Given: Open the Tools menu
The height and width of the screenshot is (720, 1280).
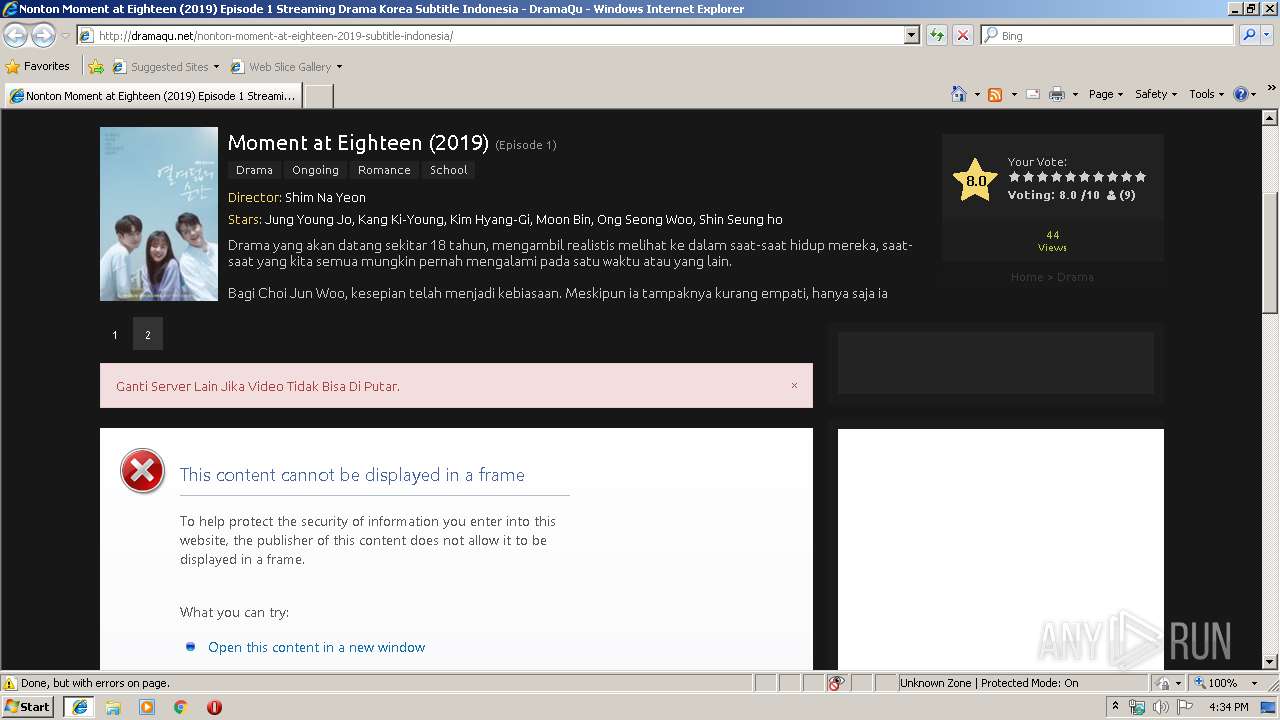Looking at the screenshot, I should coord(1206,94).
